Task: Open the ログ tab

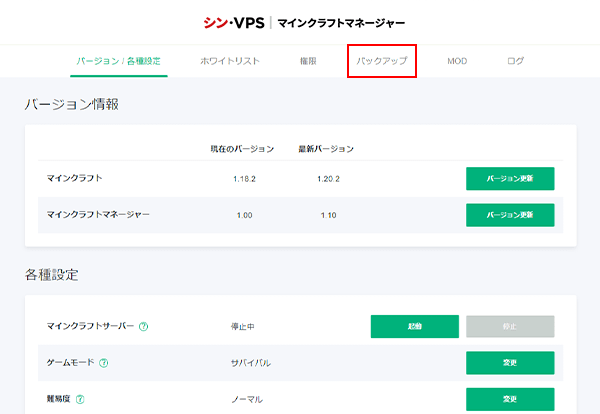Action: pos(515,61)
